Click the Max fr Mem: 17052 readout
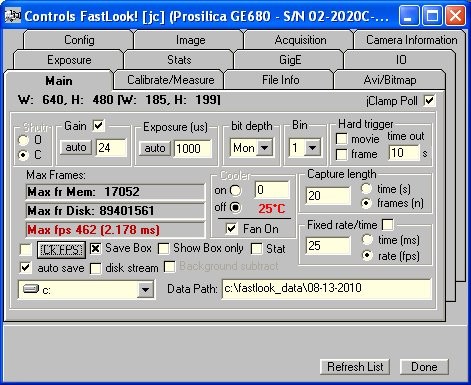471x385 pixels. 115,192
